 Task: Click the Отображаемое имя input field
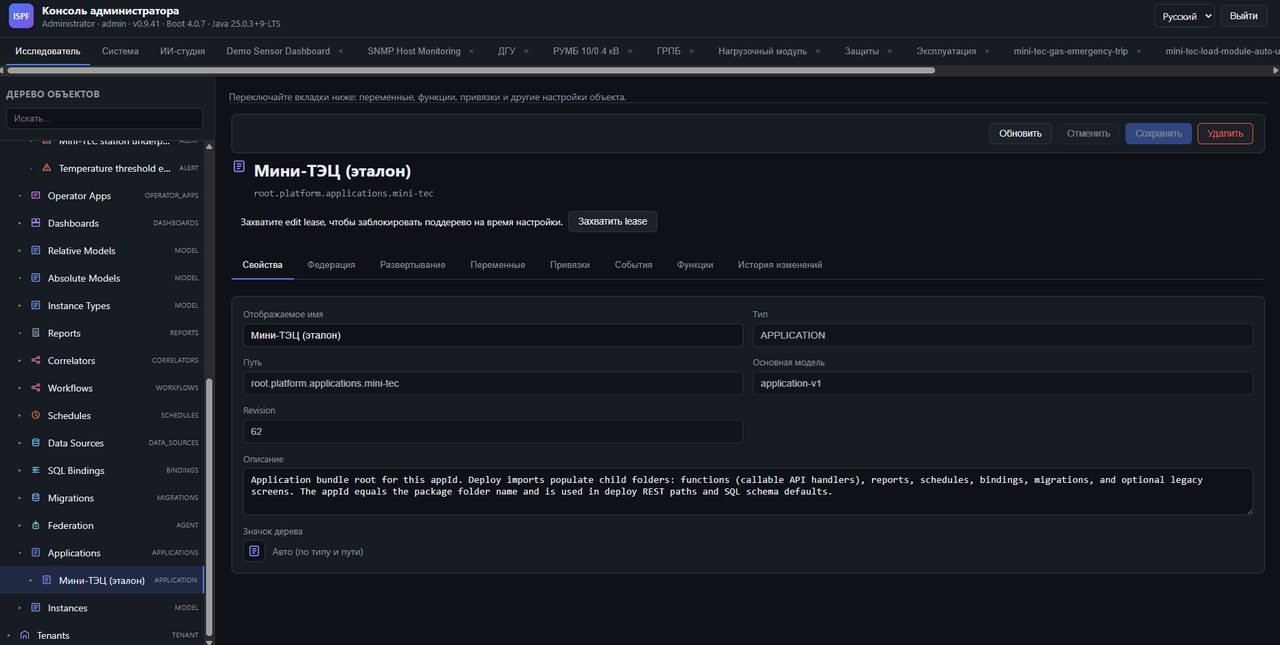(493, 335)
